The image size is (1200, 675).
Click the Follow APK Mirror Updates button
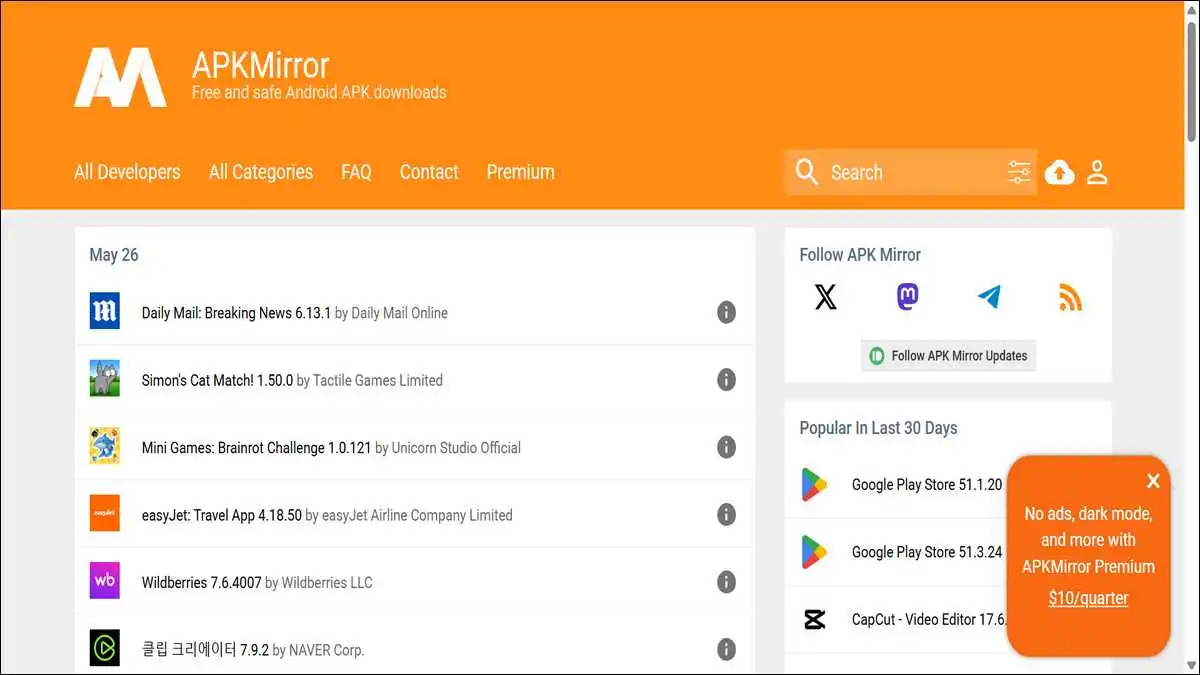tap(949, 355)
